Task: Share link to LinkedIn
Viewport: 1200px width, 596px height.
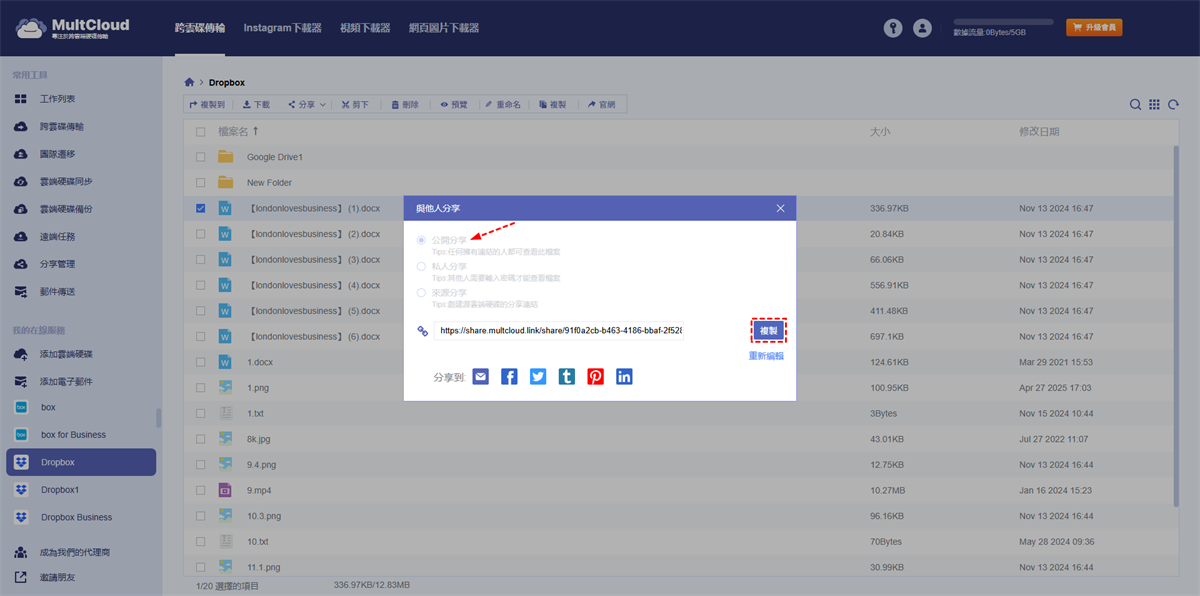Action: 624,377
